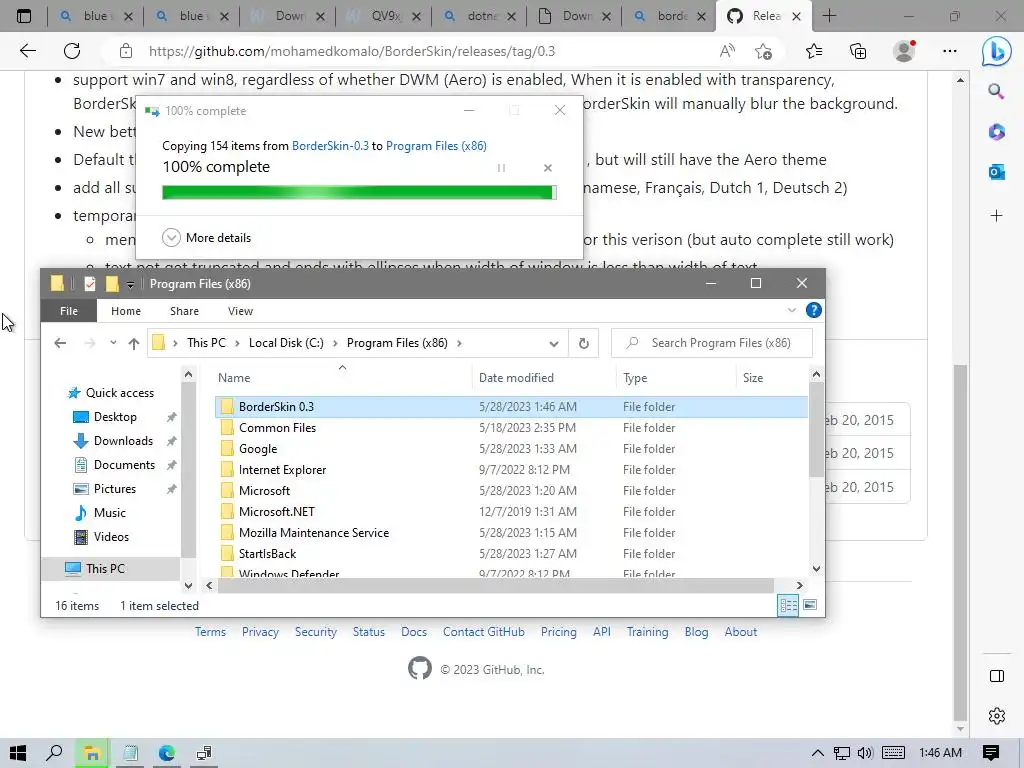Click the Search Program Files (x86) box
The height and width of the screenshot is (768, 1024).
point(712,343)
